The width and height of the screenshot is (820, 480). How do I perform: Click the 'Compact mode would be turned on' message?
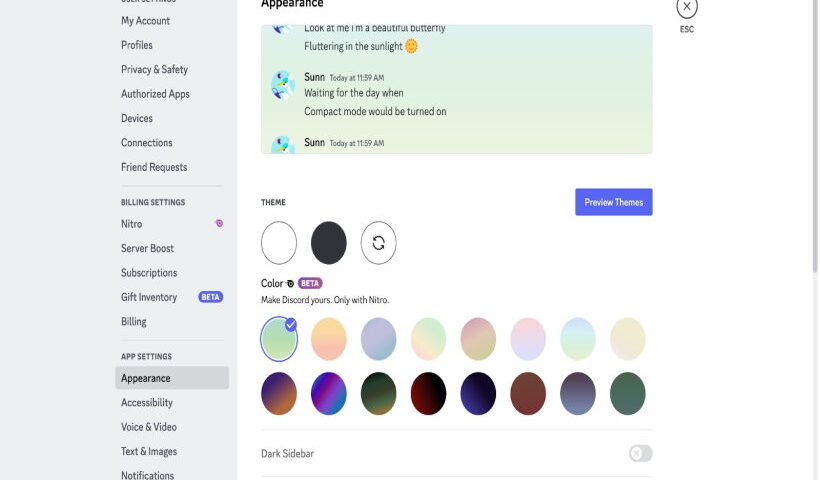point(375,111)
